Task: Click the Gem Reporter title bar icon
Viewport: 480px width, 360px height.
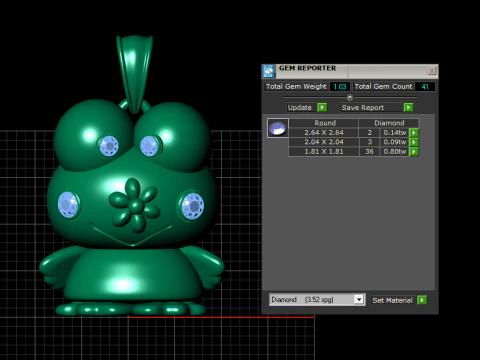Action: click(268, 71)
